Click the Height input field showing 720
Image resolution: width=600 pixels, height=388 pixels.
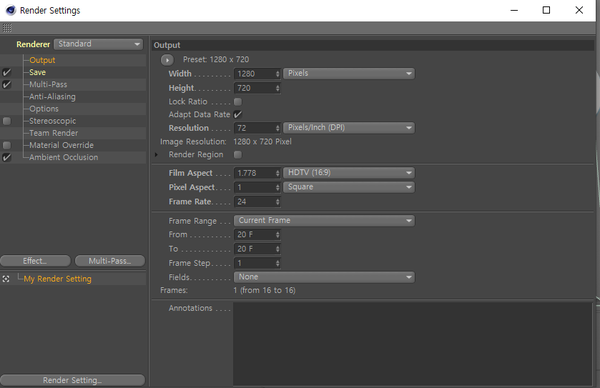click(x=254, y=88)
